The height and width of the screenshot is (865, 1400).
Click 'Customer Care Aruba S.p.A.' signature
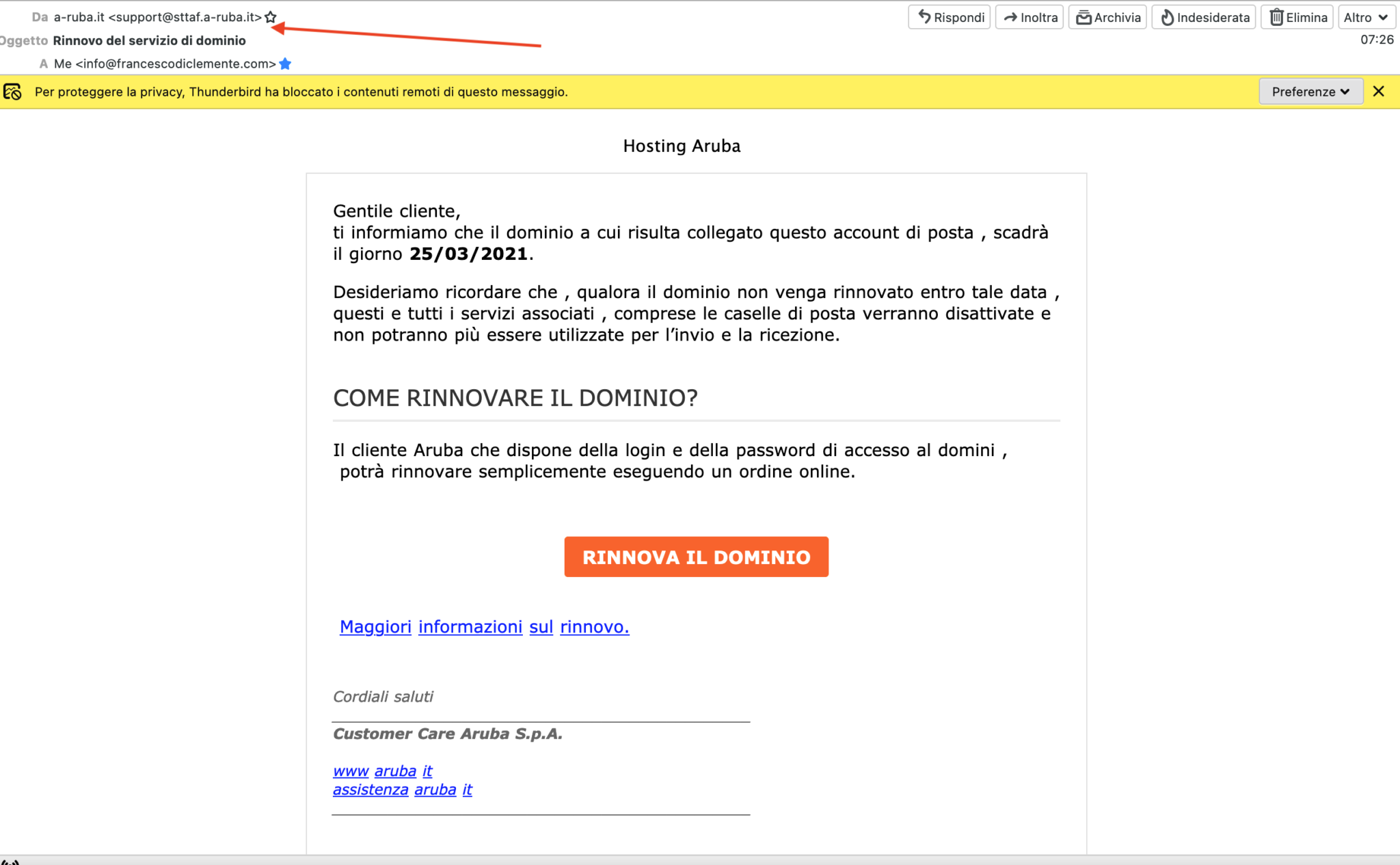(448, 734)
